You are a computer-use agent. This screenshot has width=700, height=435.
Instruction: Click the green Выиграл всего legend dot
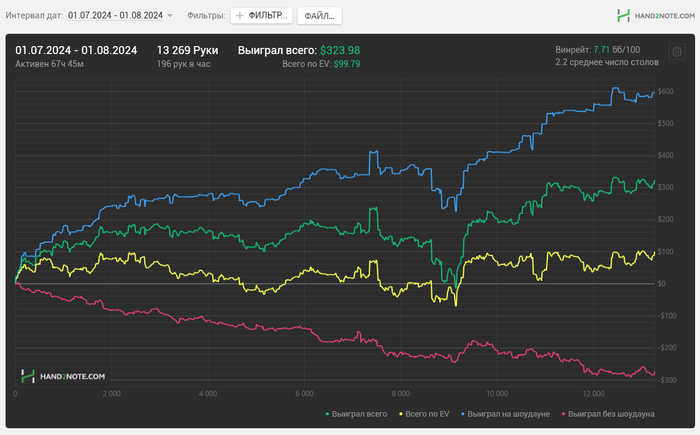[x=328, y=413]
